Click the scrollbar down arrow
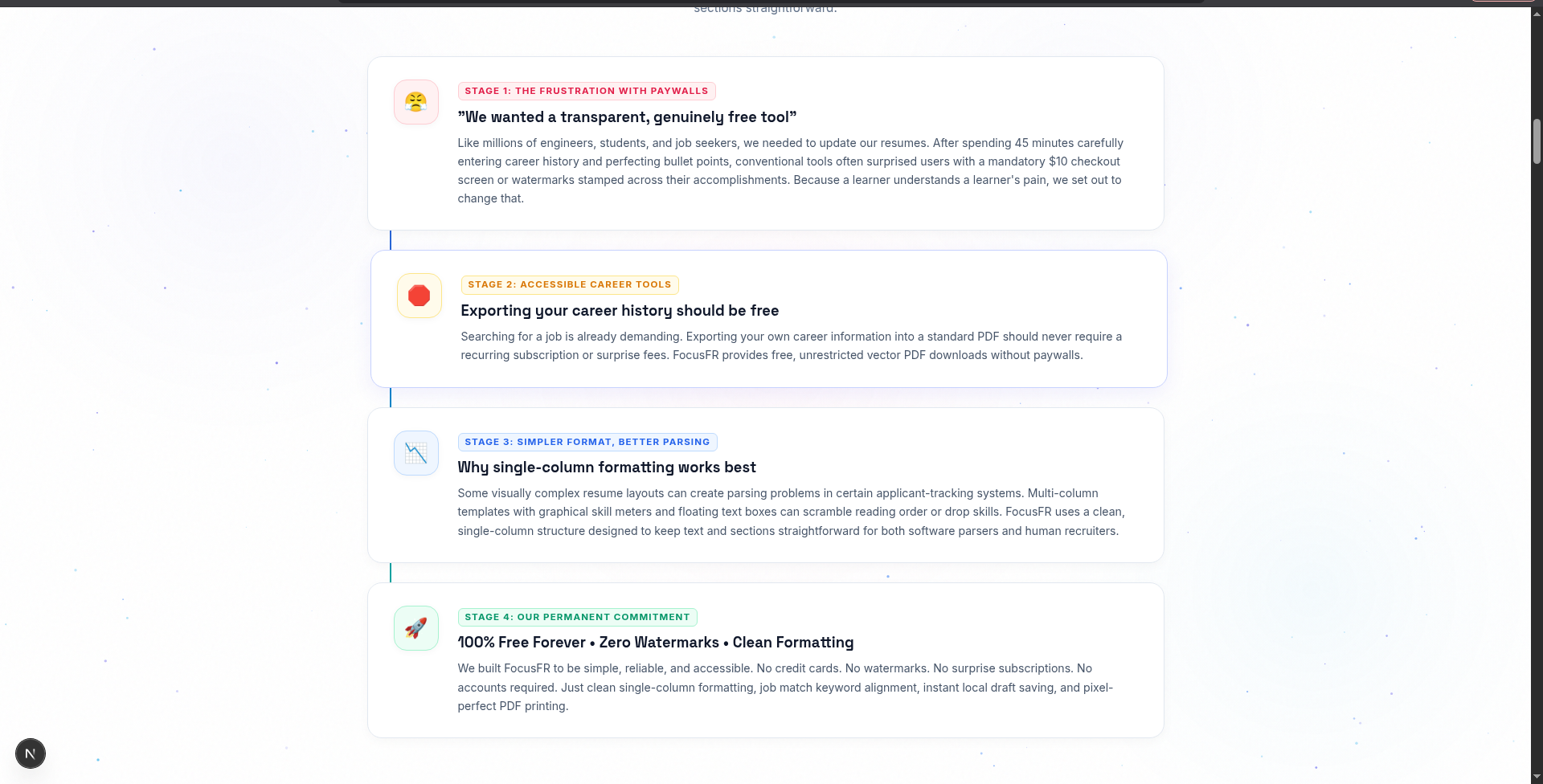The width and height of the screenshot is (1543, 784). point(1537,778)
